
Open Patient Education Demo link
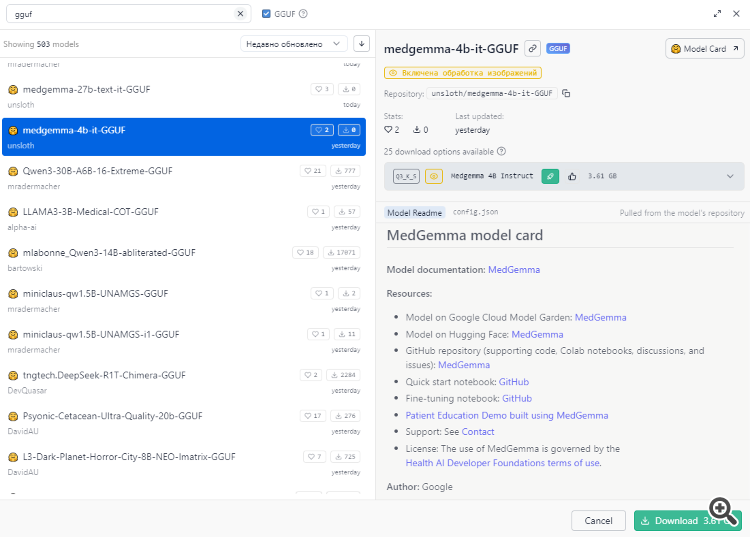507,416
